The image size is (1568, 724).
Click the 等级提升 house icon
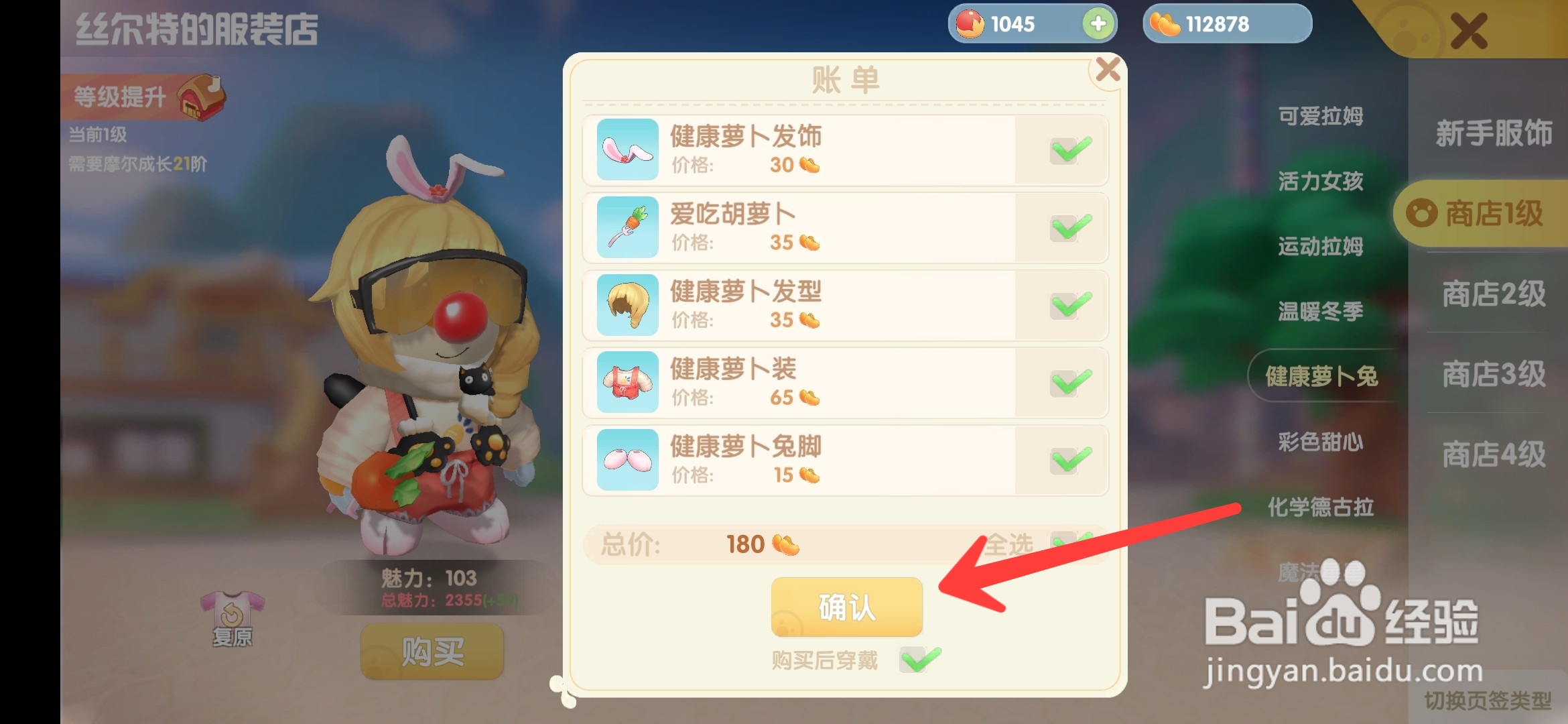point(202,97)
